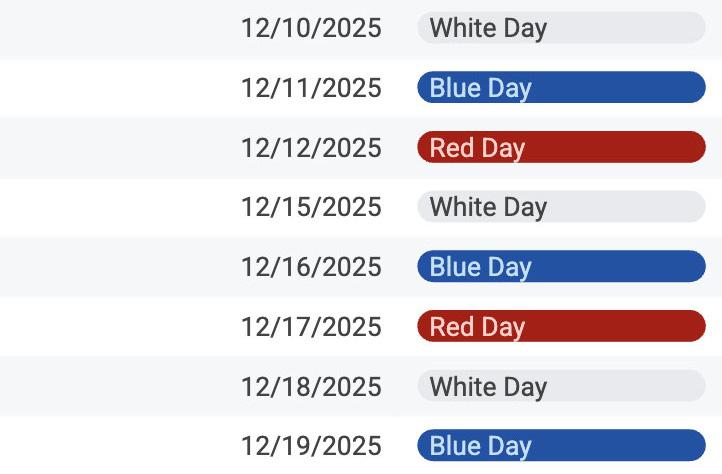This screenshot has width=722, height=474.
Task: Select the 12/18/2025 date cell
Action: [x=311, y=386]
